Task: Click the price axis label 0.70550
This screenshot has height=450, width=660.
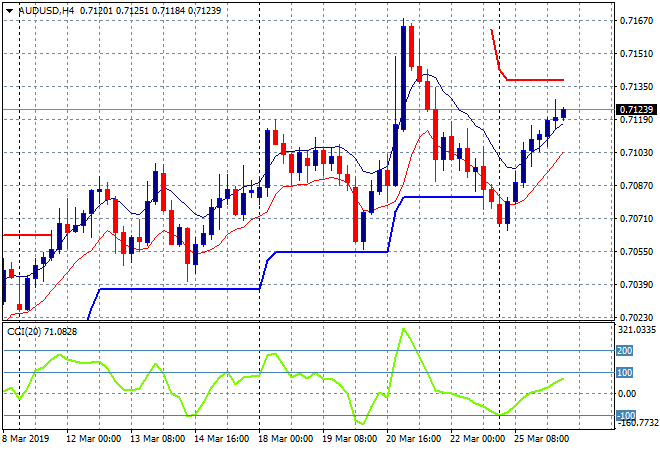Action: point(636,251)
